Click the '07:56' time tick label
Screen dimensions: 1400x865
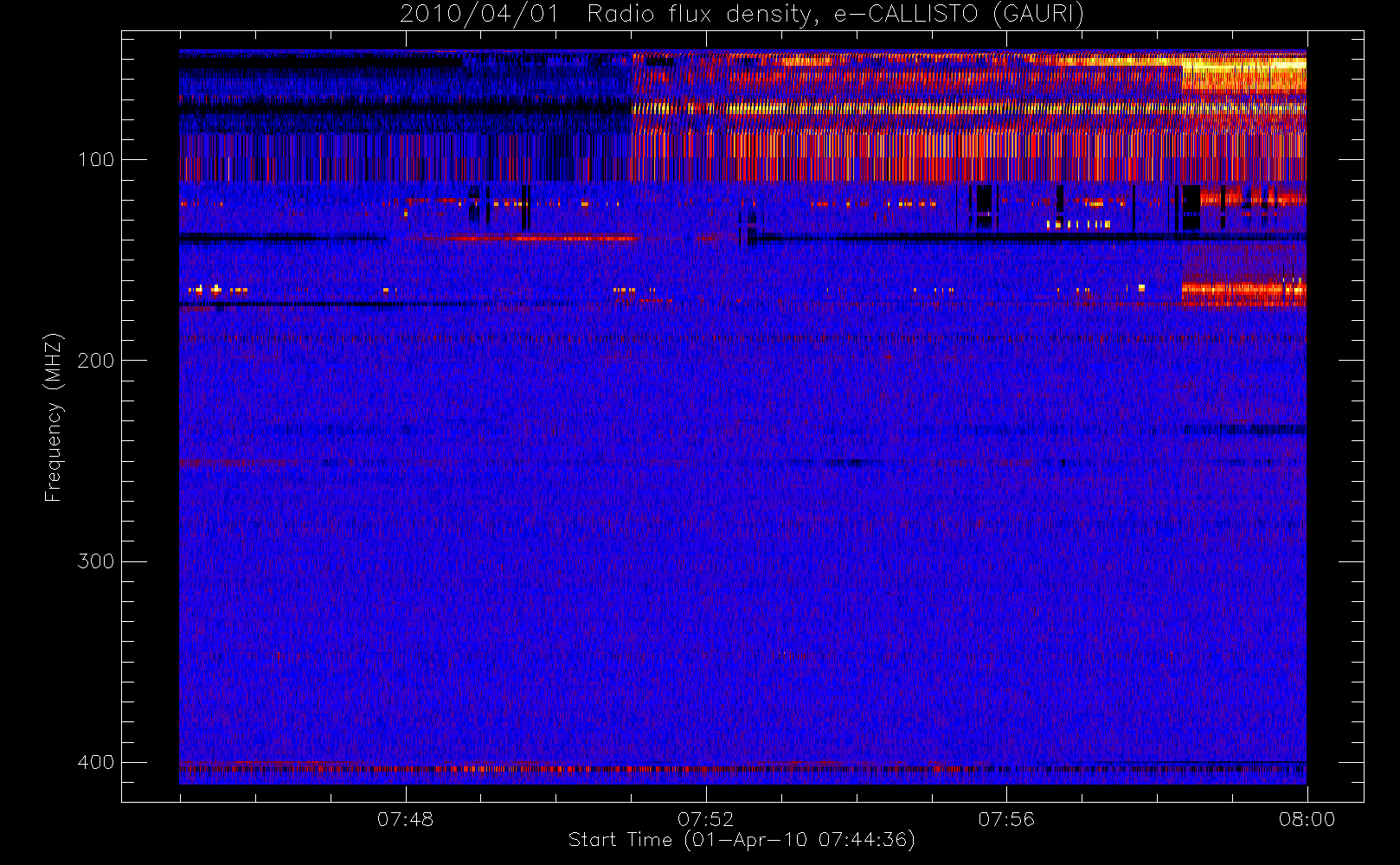coord(1006,819)
